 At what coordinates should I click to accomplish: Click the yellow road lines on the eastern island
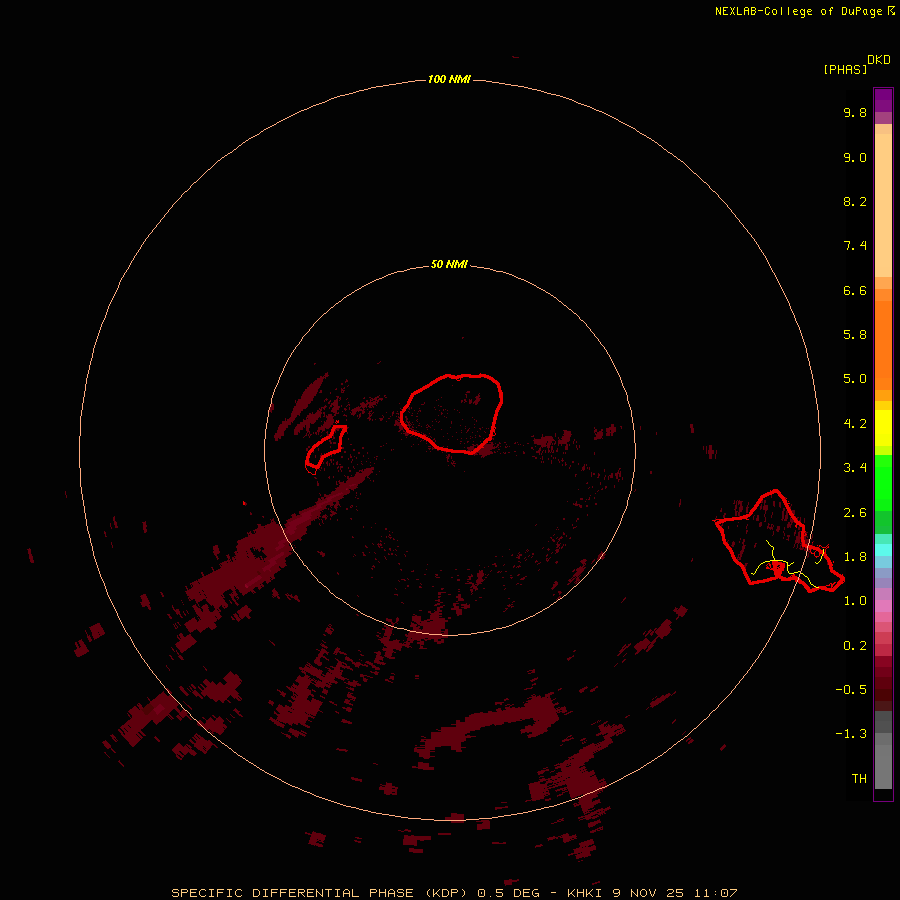pyautogui.click(x=789, y=562)
